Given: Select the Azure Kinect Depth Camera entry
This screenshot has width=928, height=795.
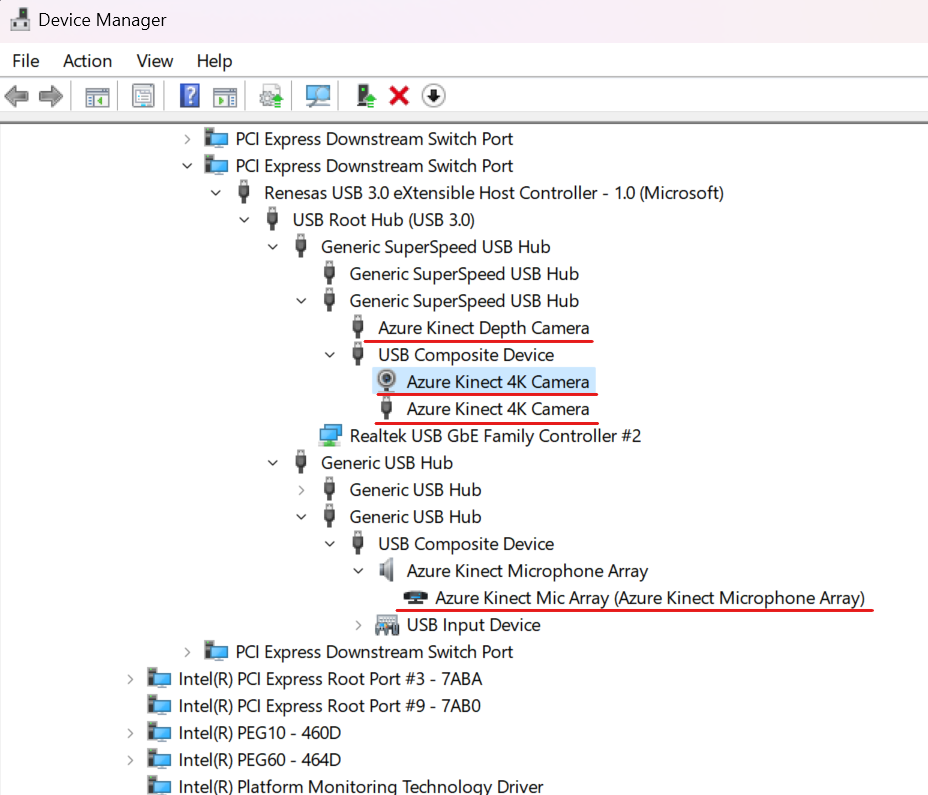Looking at the screenshot, I should (x=483, y=327).
